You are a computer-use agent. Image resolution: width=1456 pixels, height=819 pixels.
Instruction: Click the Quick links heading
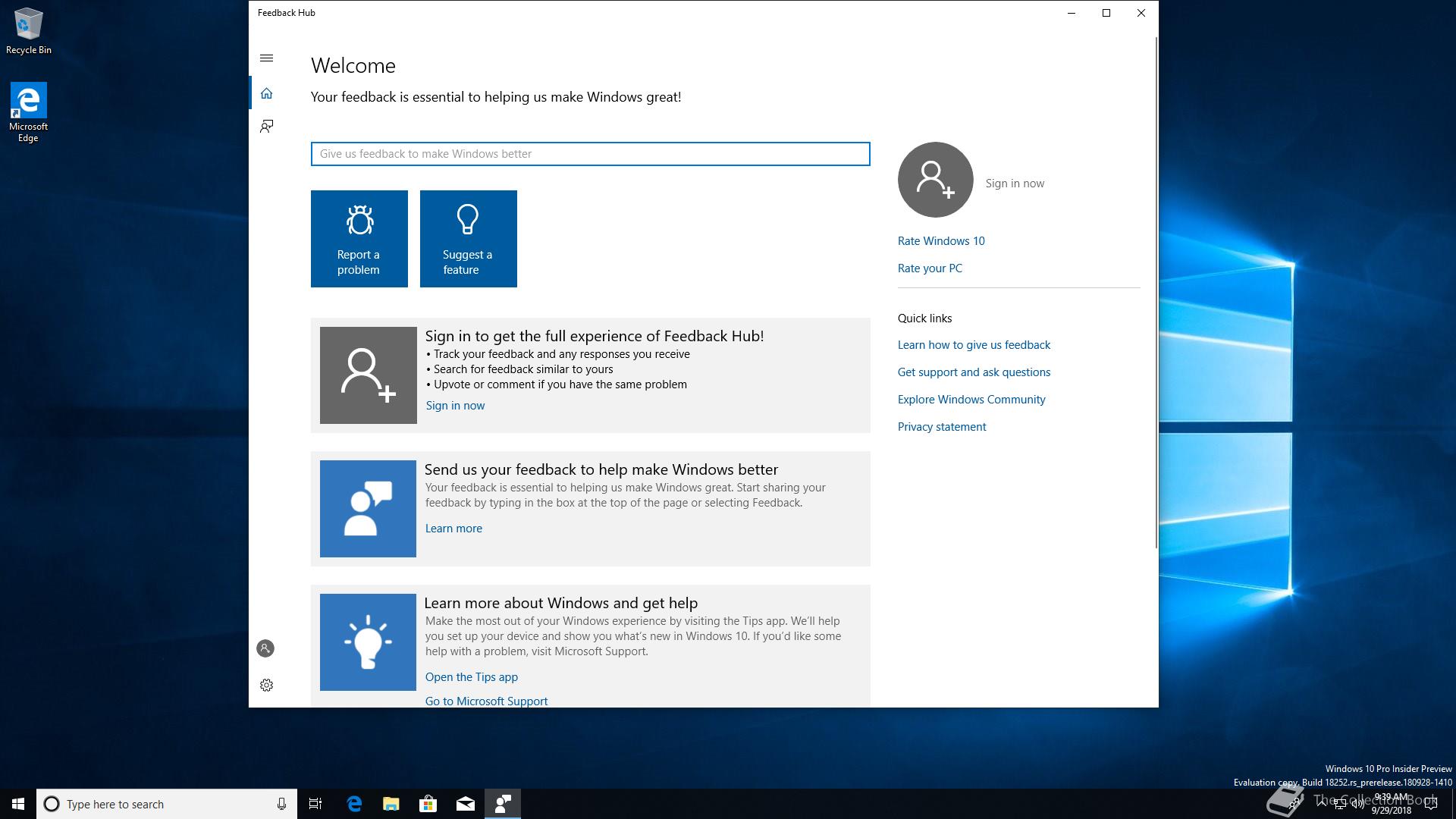tap(924, 318)
